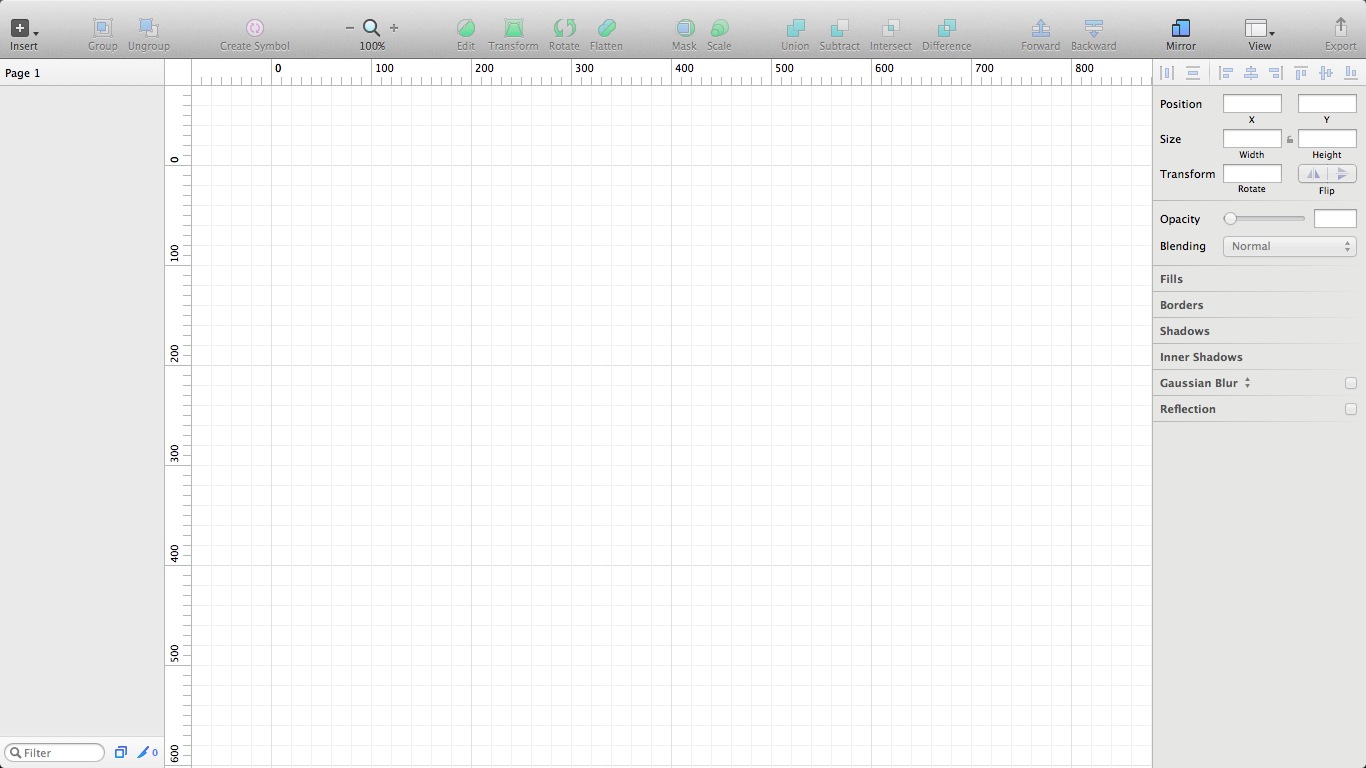Select the Mirror tool

click(1180, 28)
